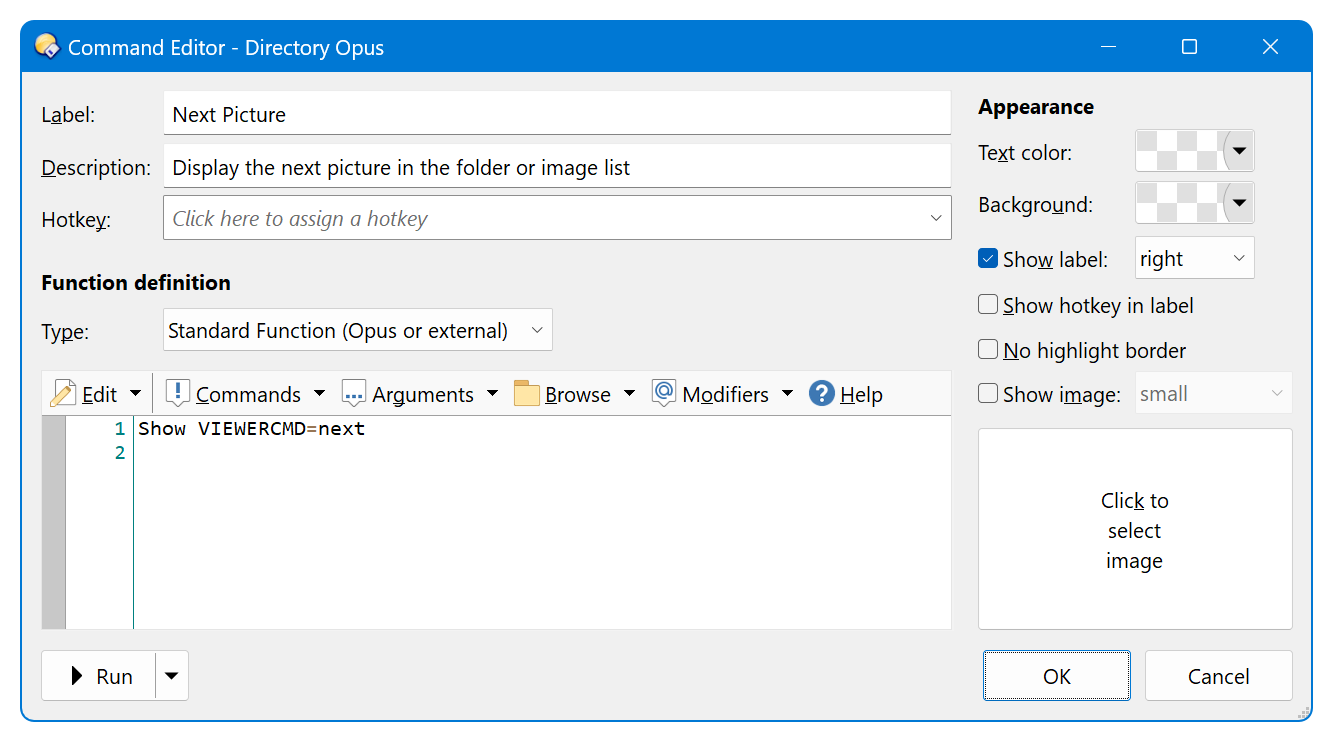Screen dimensions: 1333x742
Task: Pick a Text color swatch
Action: pos(1180,151)
